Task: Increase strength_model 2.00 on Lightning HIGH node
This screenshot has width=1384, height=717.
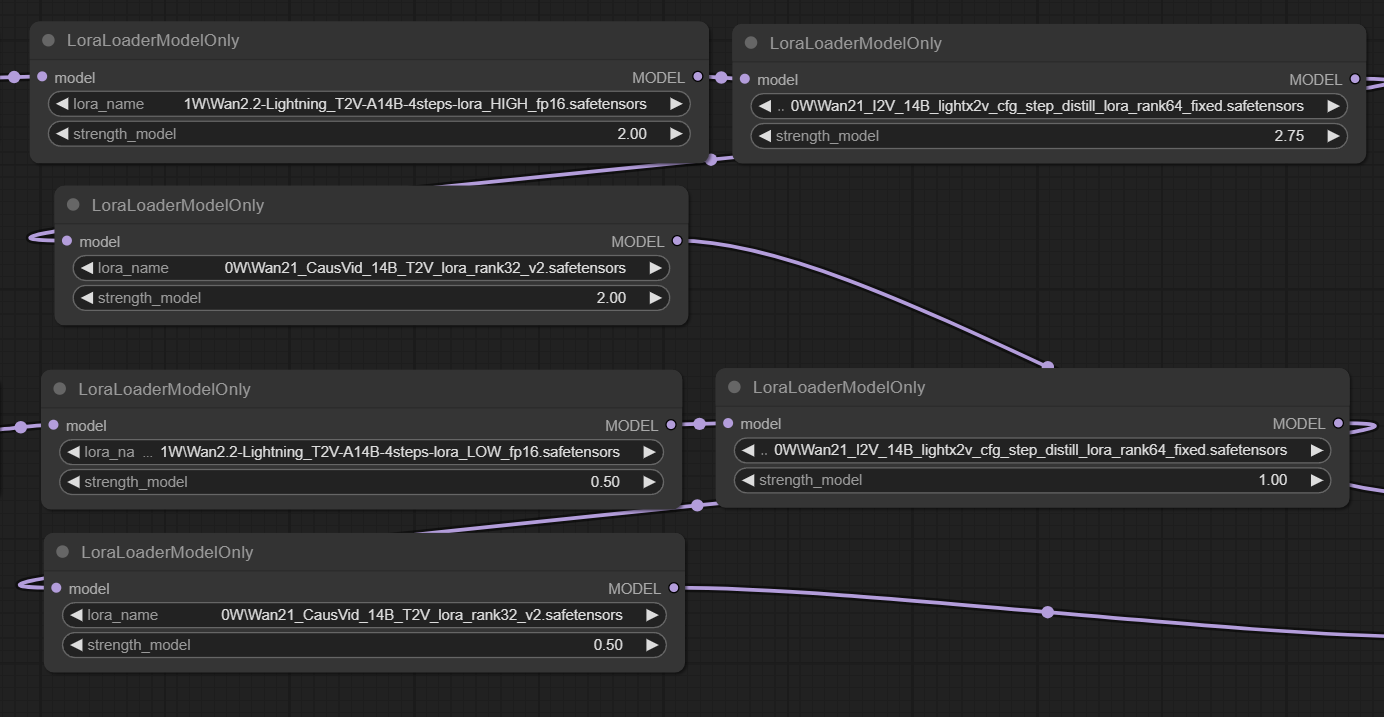Action: (x=676, y=134)
